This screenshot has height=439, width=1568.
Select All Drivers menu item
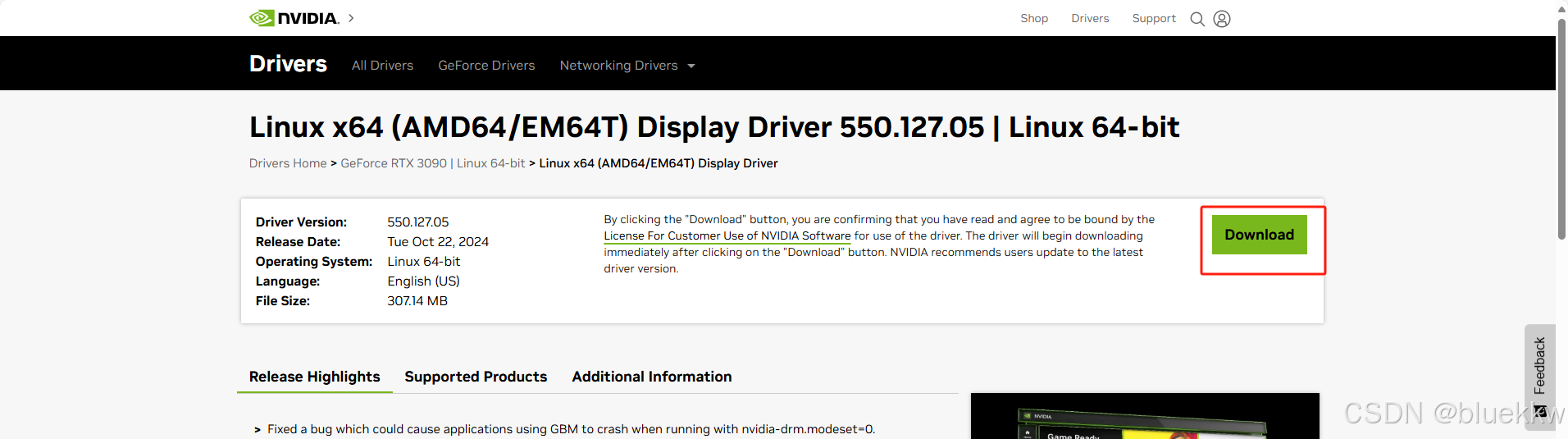(x=382, y=65)
